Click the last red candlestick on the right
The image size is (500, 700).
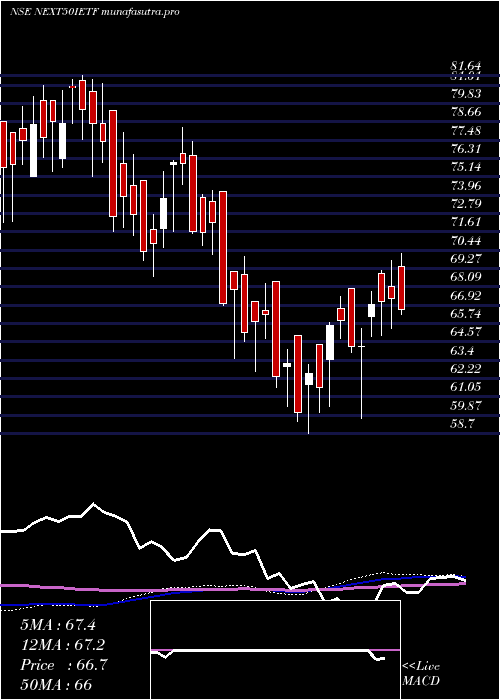(401, 288)
